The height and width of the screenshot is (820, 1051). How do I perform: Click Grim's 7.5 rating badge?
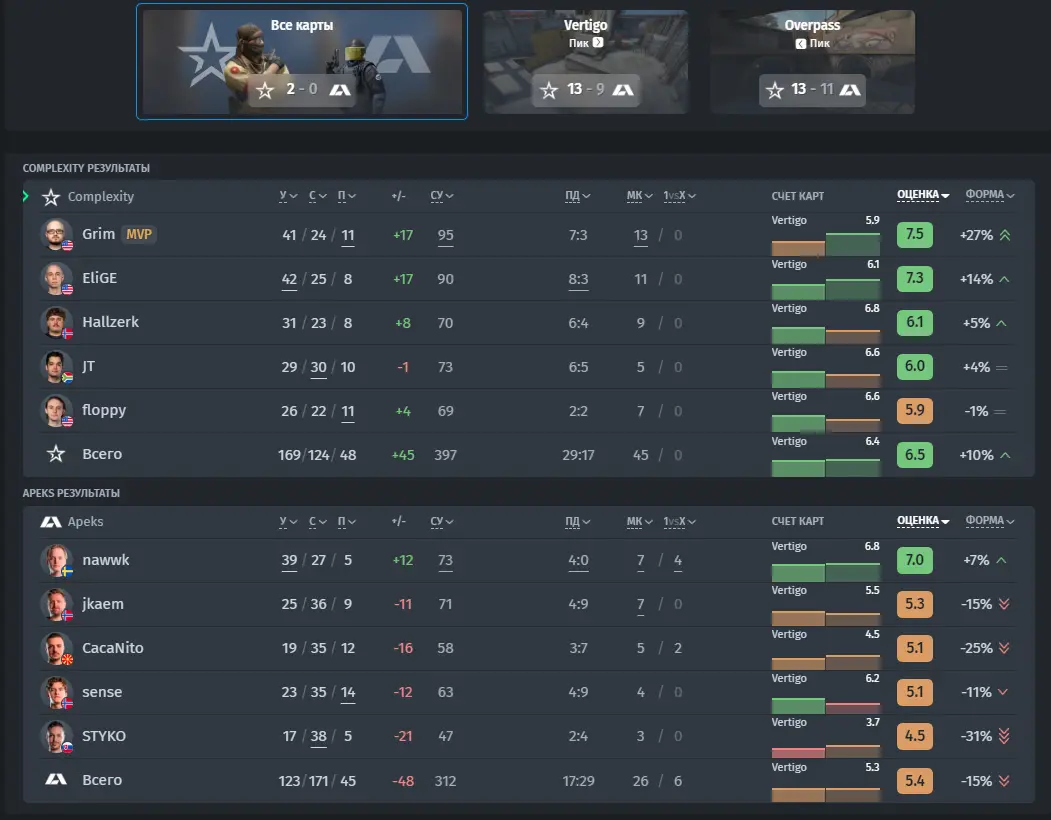pos(915,234)
